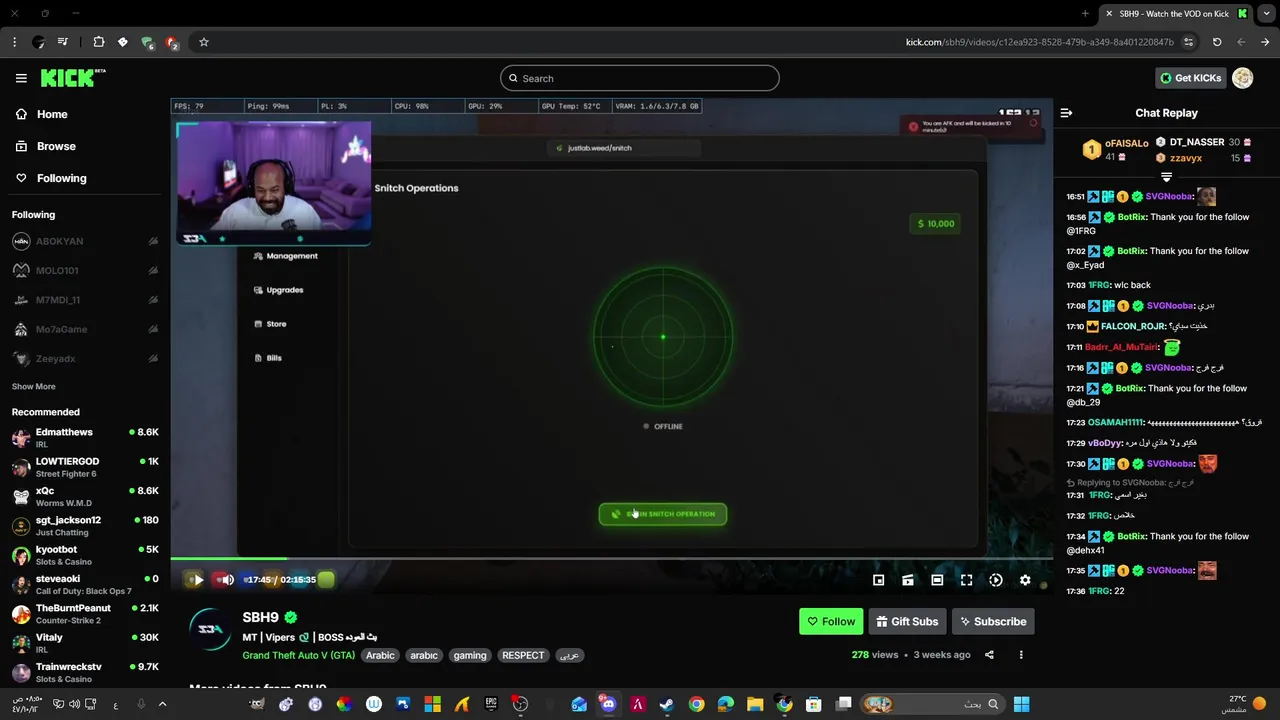Open the Mo7aGame followed channel

[x=85, y=329]
